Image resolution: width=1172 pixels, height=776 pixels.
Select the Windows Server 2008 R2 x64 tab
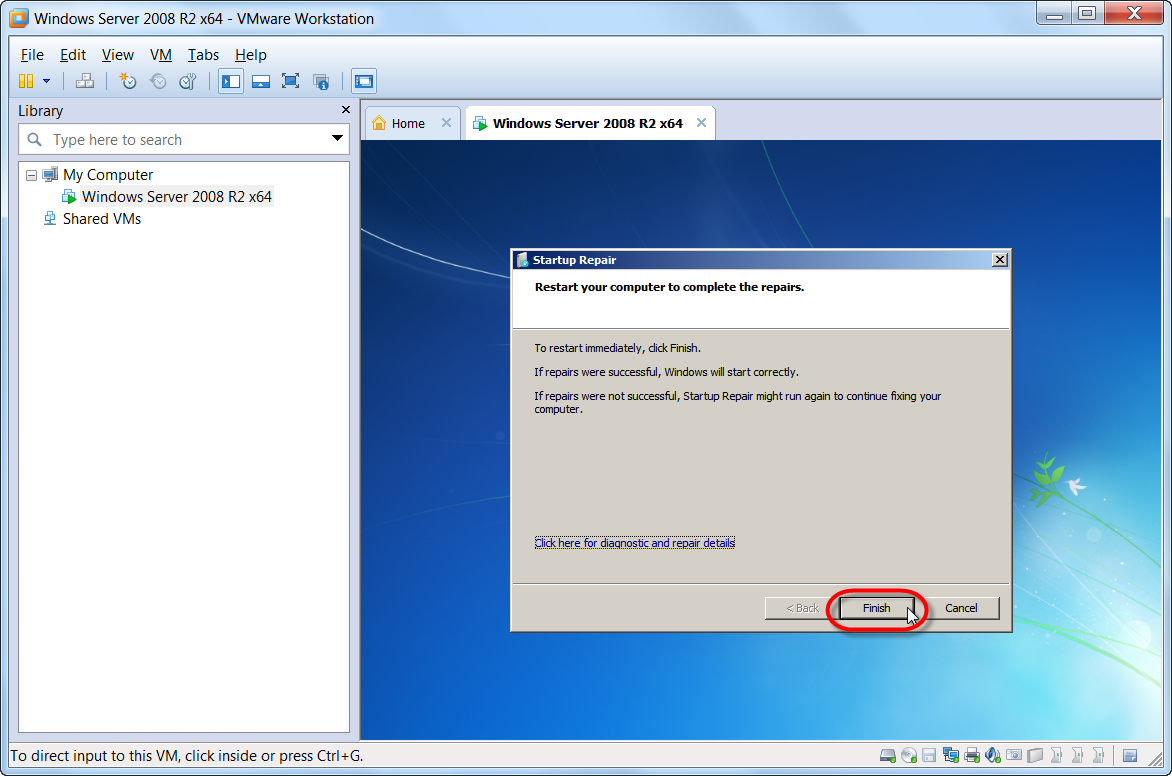click(x=587, y=123)
